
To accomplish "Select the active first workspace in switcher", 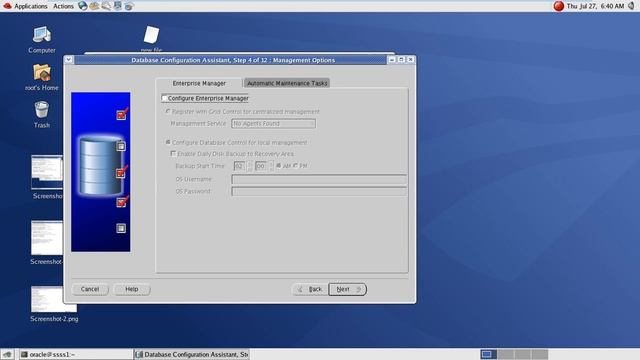I will point(489,354).
